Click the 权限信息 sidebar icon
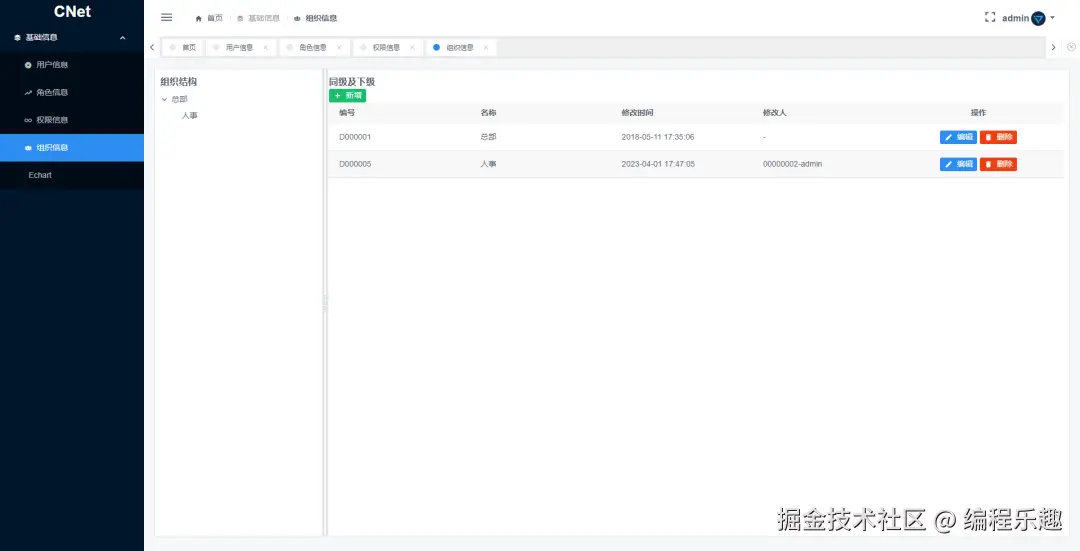 coord(28,120)
